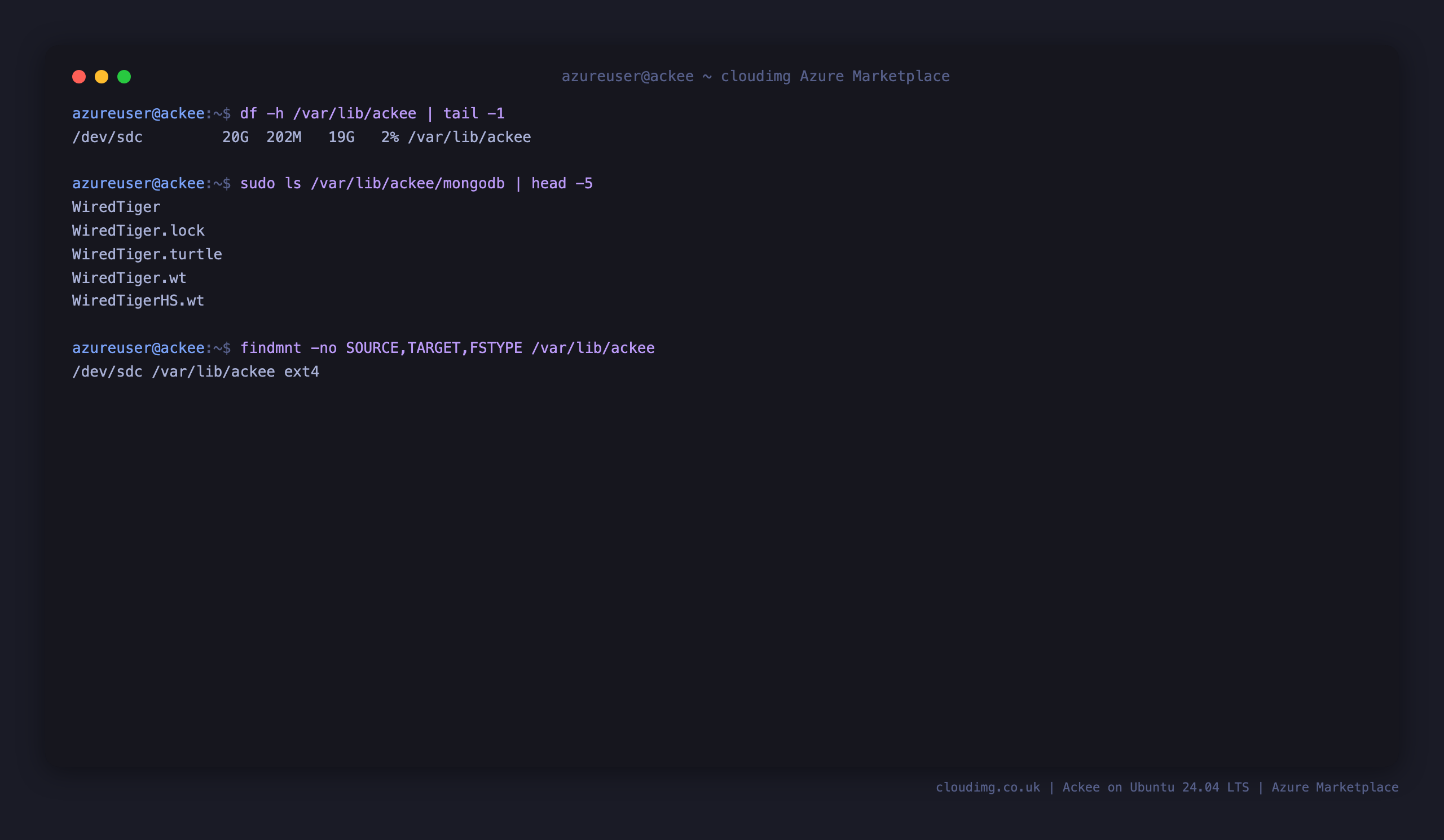Click the 'WiredTigerHS.wt' file entry

(138, 300)
